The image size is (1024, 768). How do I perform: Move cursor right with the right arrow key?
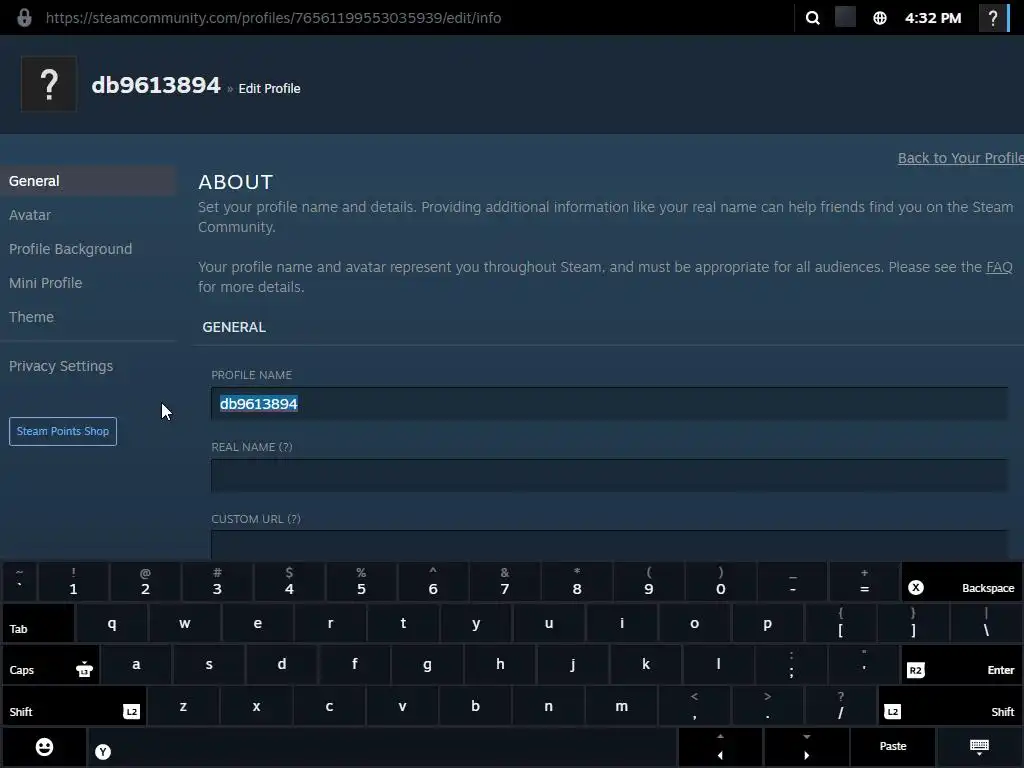(x=807, y=747)
